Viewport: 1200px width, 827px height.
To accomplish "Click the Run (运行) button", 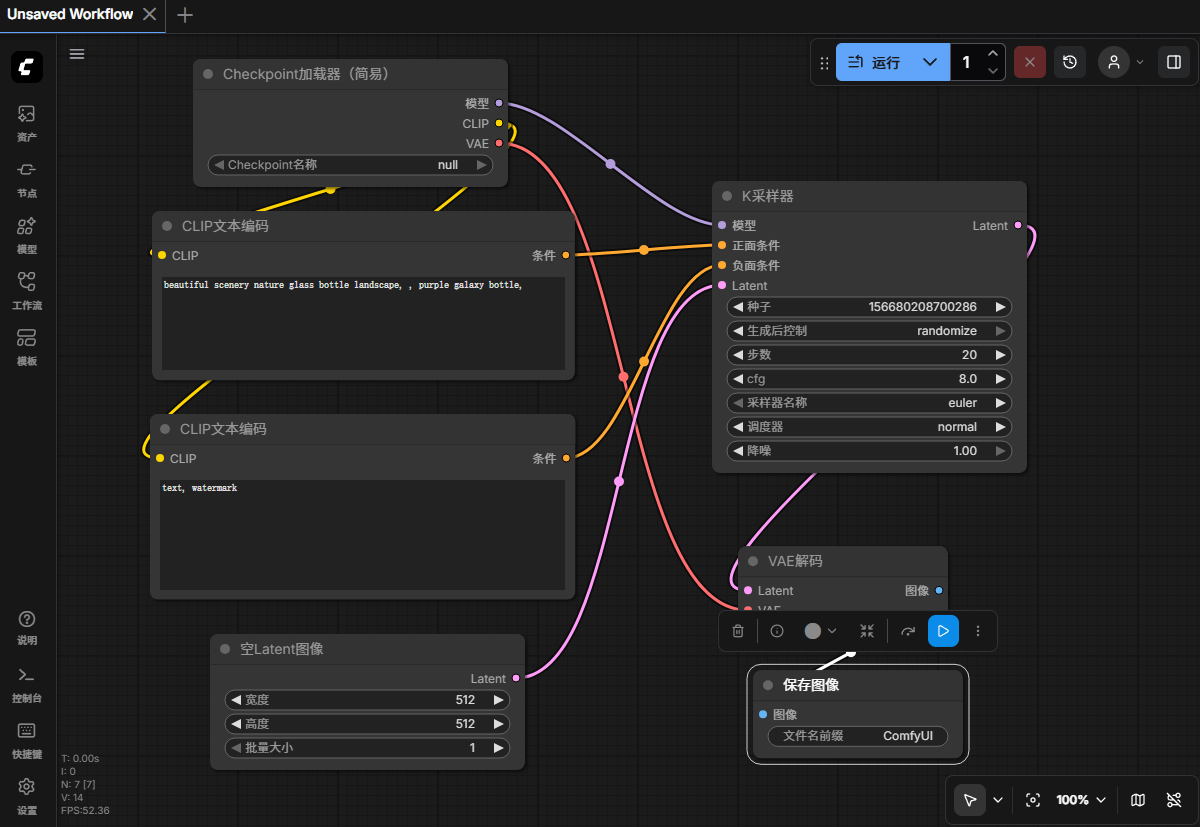I will pyautogui.click(x=875, y=62).
